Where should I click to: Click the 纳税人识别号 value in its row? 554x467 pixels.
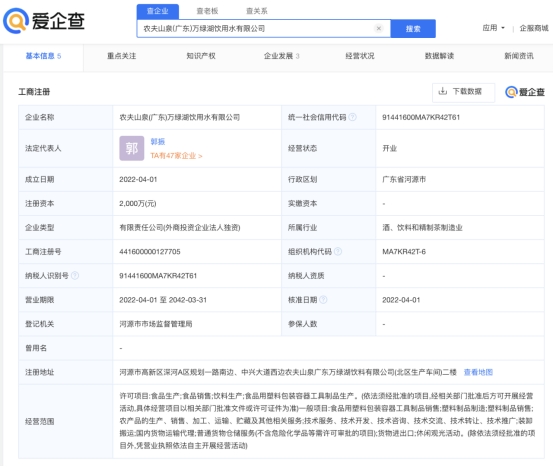[158, 276]
